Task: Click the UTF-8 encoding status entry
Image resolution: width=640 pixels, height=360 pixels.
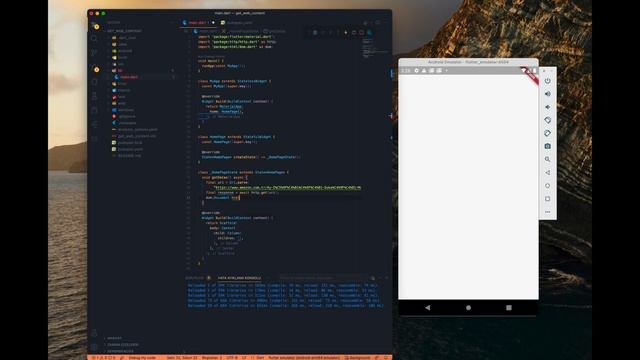Action: point(232,358)
